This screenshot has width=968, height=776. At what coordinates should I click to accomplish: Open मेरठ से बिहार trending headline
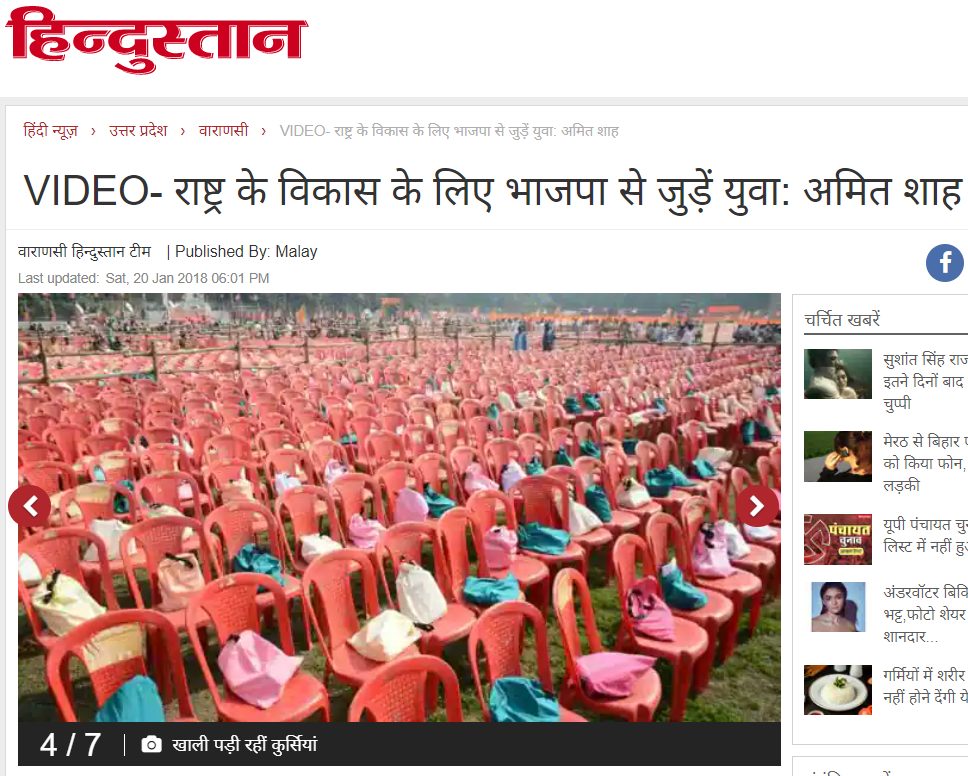925,463
